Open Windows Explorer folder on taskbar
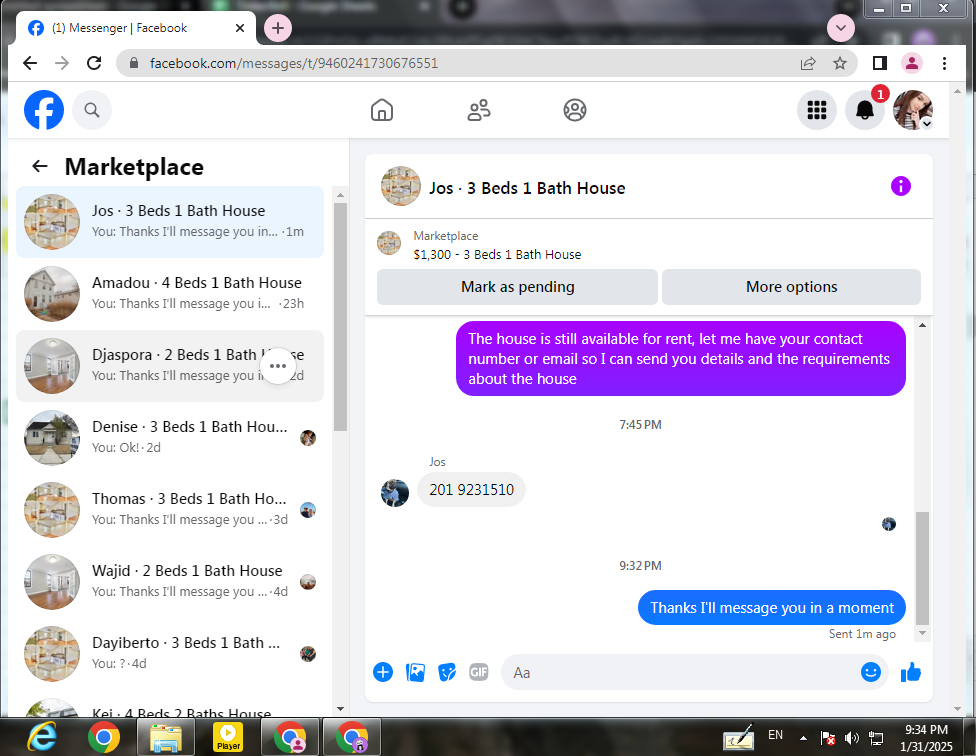This screenshot has width=976, height=756. click(166, 737)
